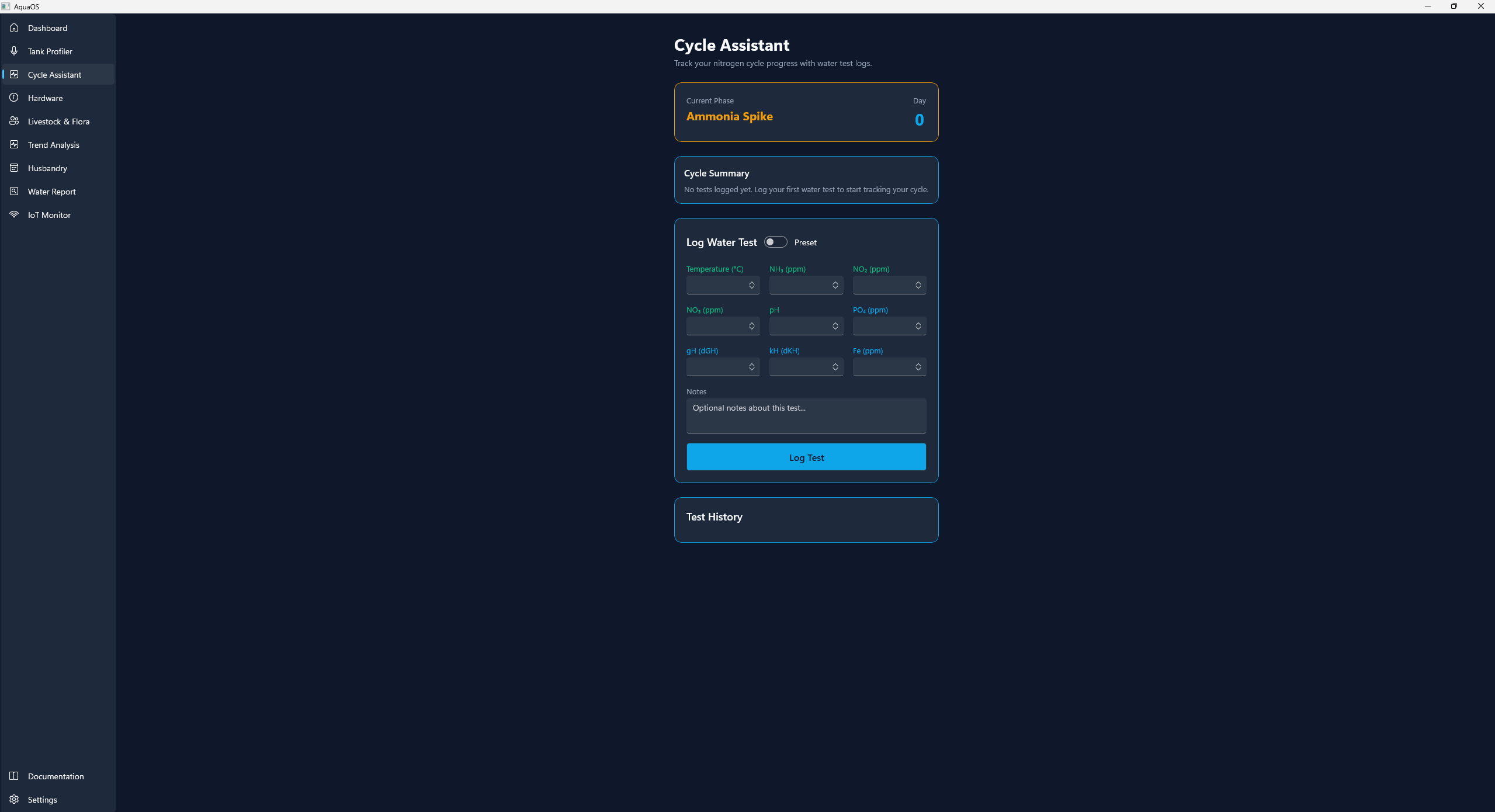The image size is (1495, 812).
Task: Click the kH dKH input field
Action: coord(799,367)
